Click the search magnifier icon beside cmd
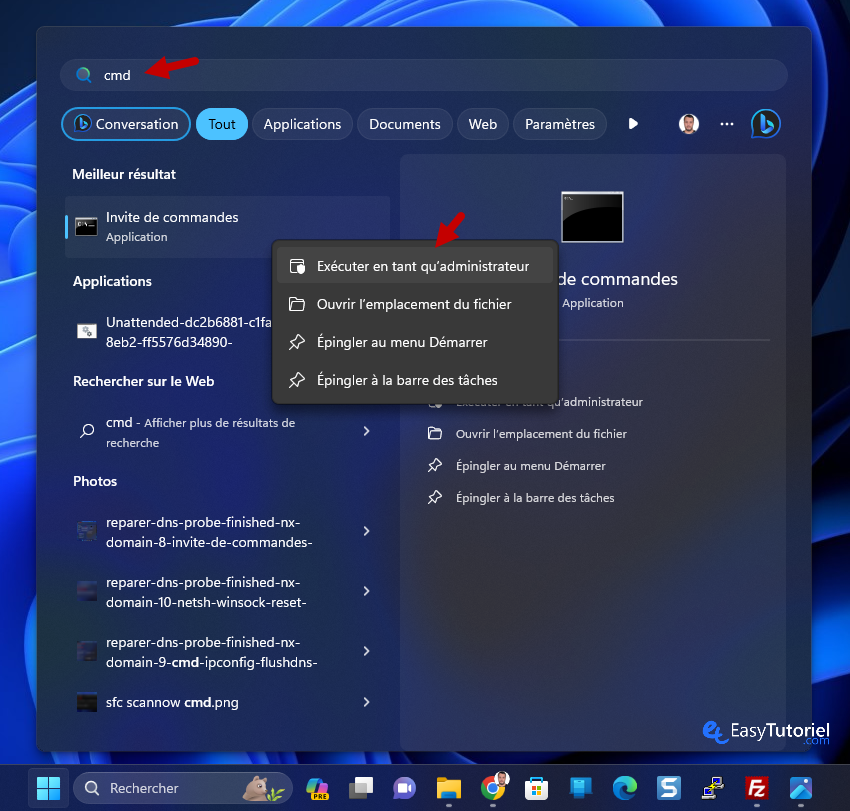Image resolution: width=850 pixels, height=811 pixels. tap(83, 75)
